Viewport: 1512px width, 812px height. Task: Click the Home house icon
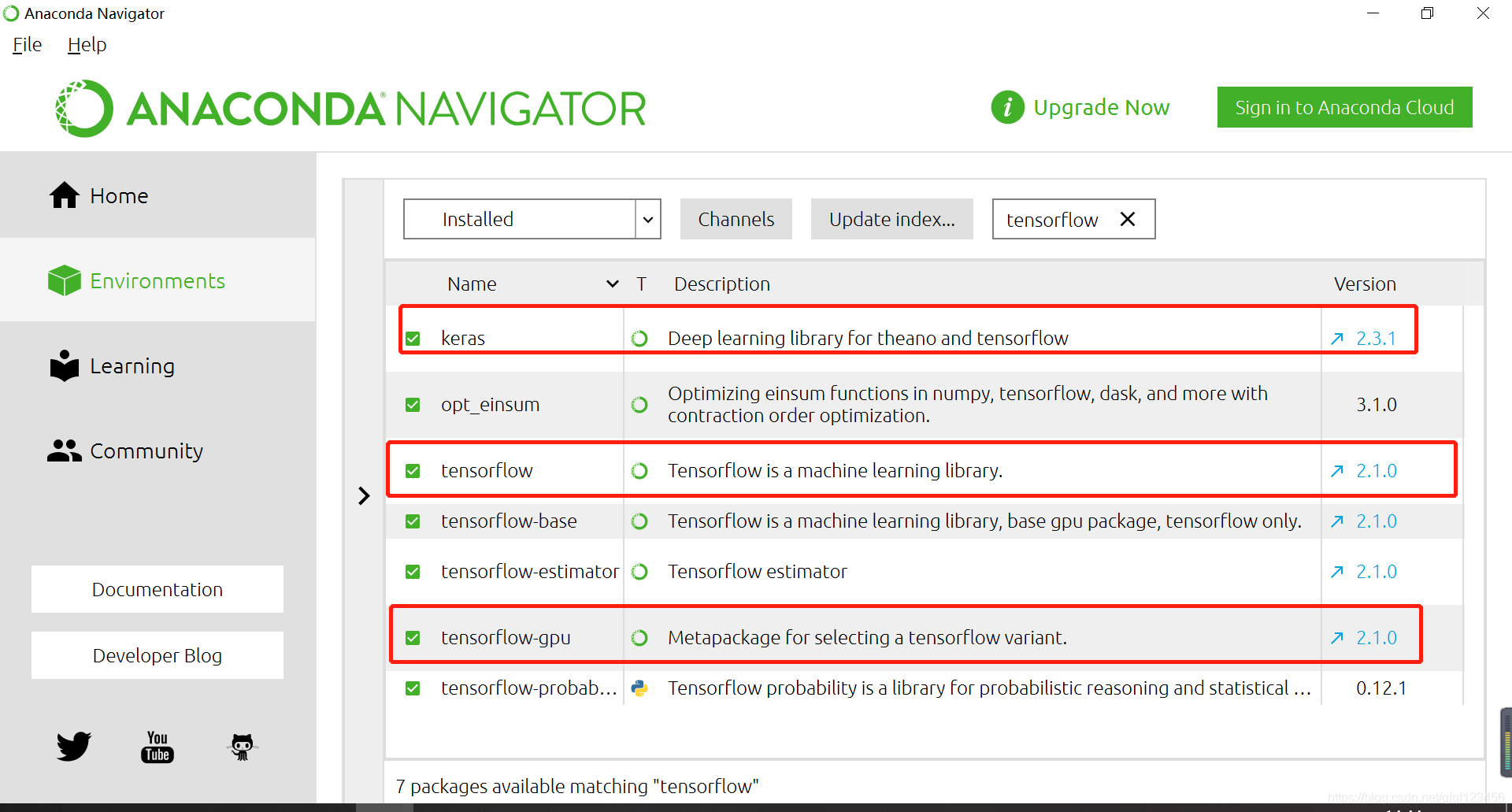pyautogui.click(x=65, y=195)
